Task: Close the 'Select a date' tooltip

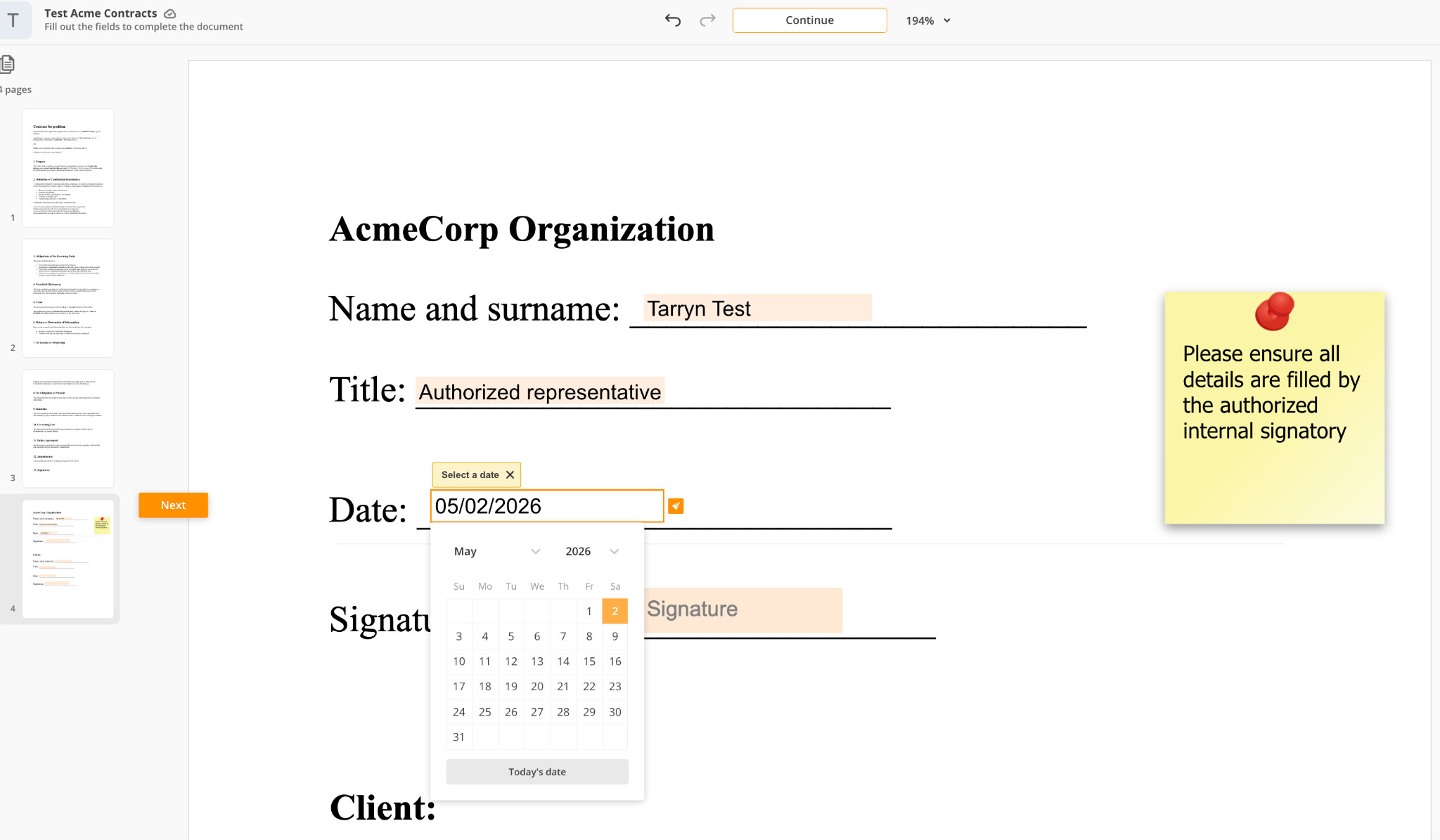Action: (x=510, y=475)
